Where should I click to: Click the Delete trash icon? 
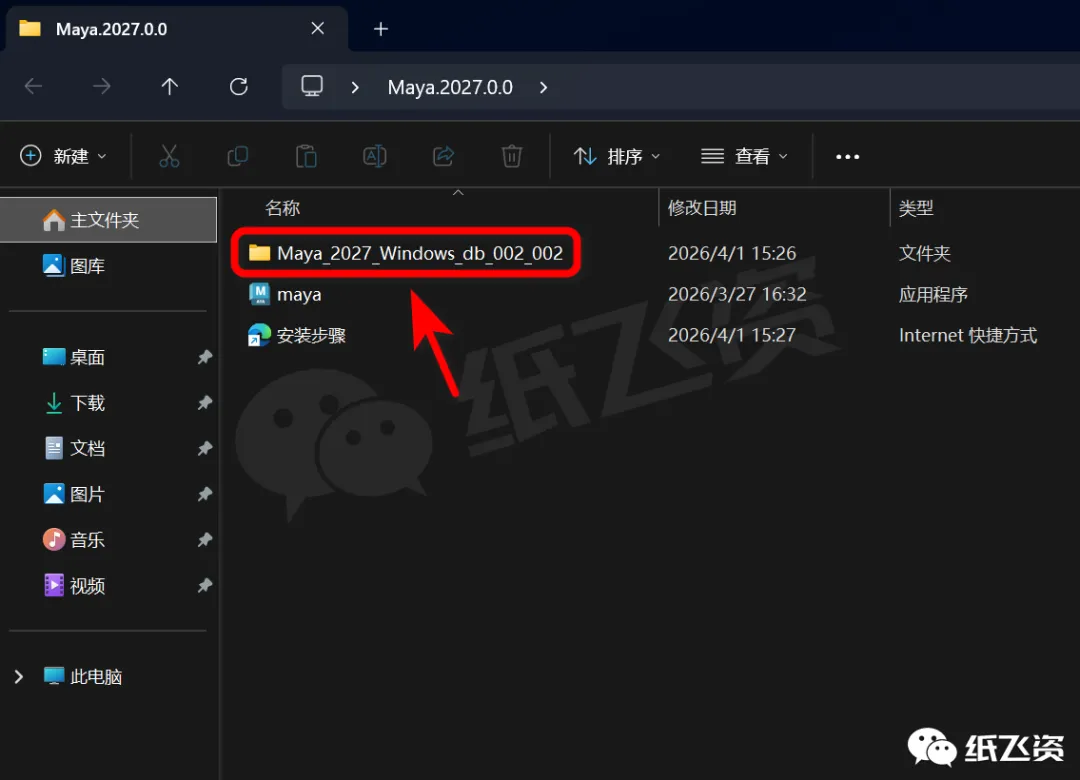(x=512, y=156)
